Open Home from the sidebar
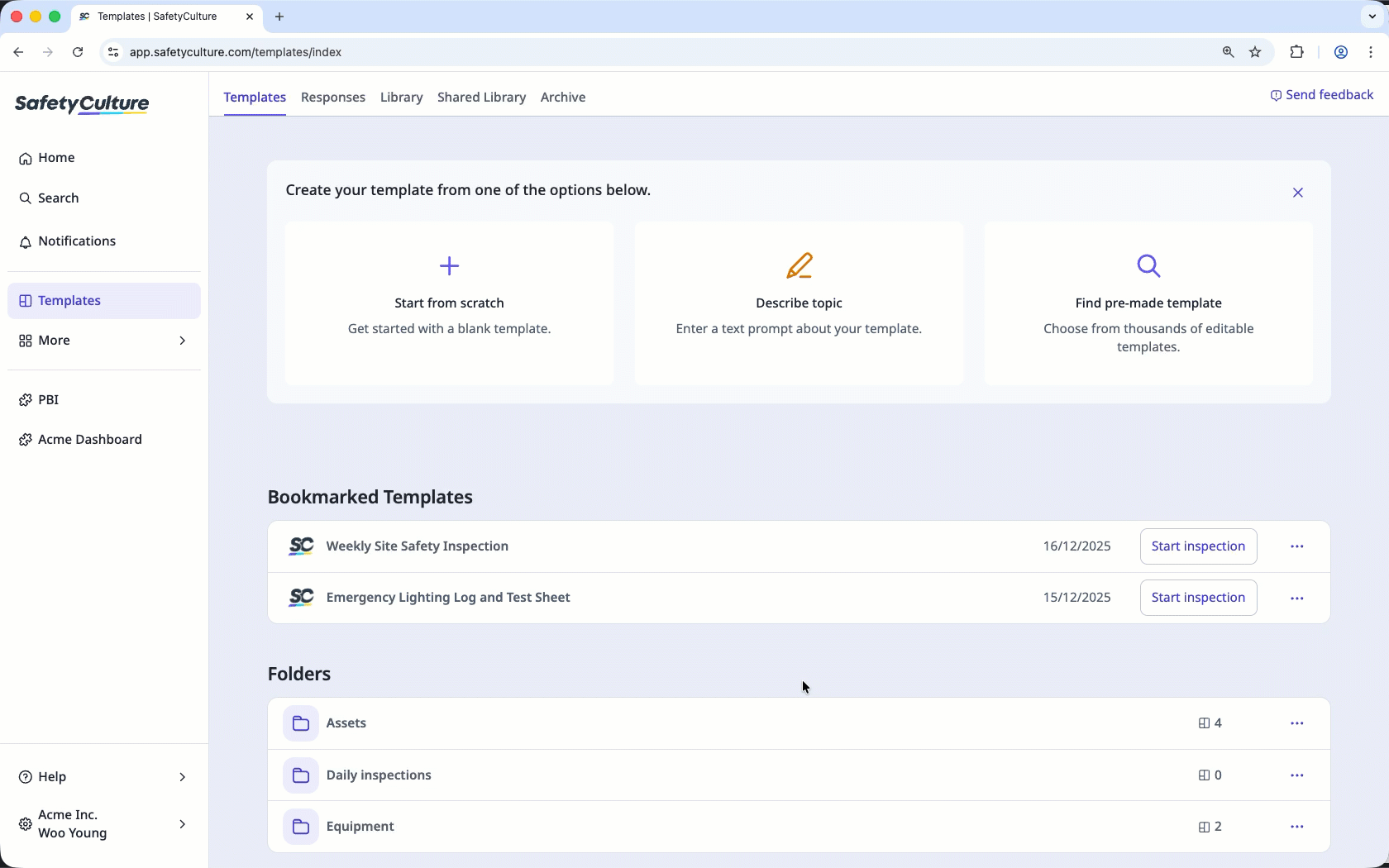The height and width of the screenshot is (868, 1389). pyautogui.click(x=104, y=158)
